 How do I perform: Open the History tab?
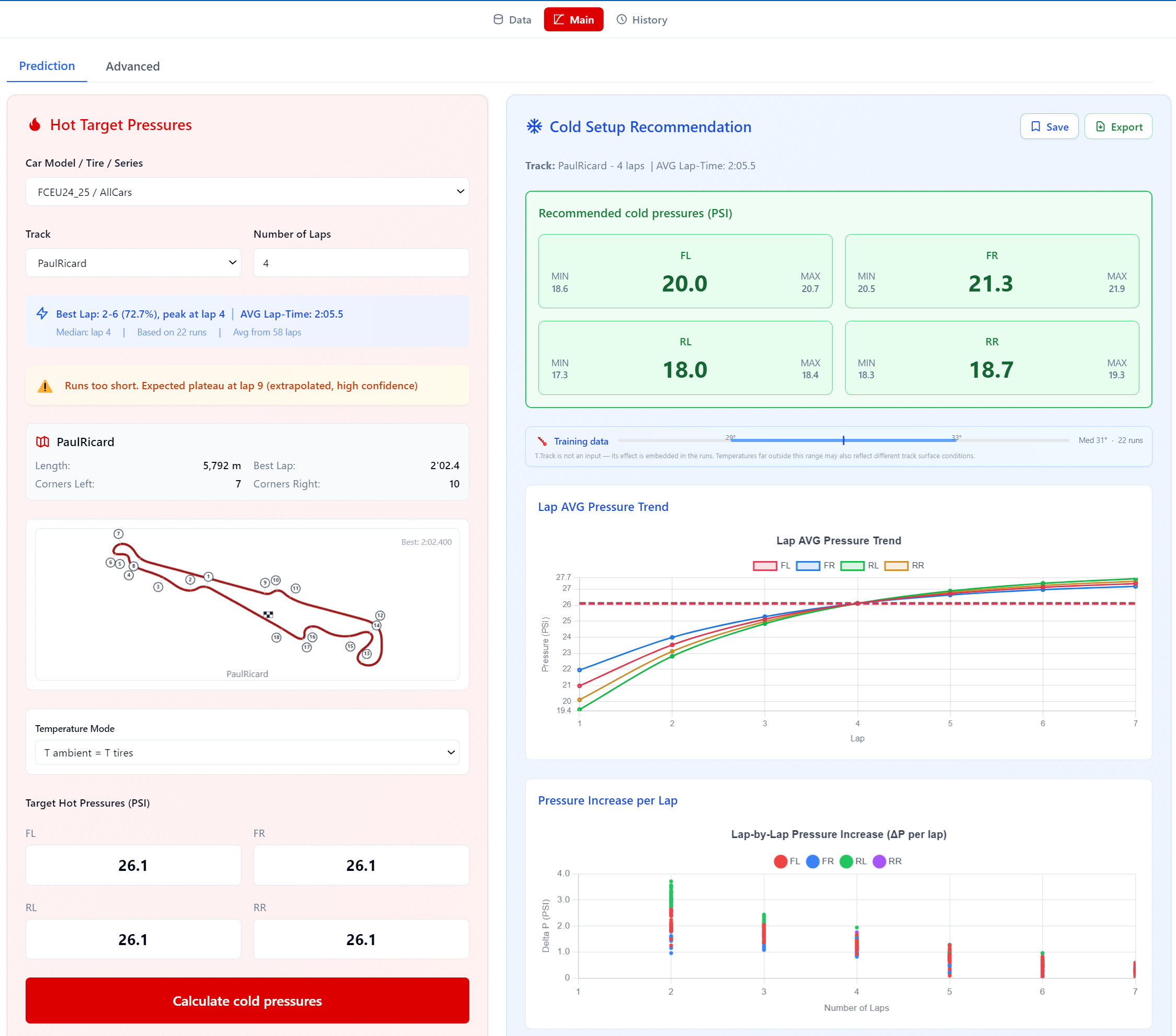(x=642, y=19)
